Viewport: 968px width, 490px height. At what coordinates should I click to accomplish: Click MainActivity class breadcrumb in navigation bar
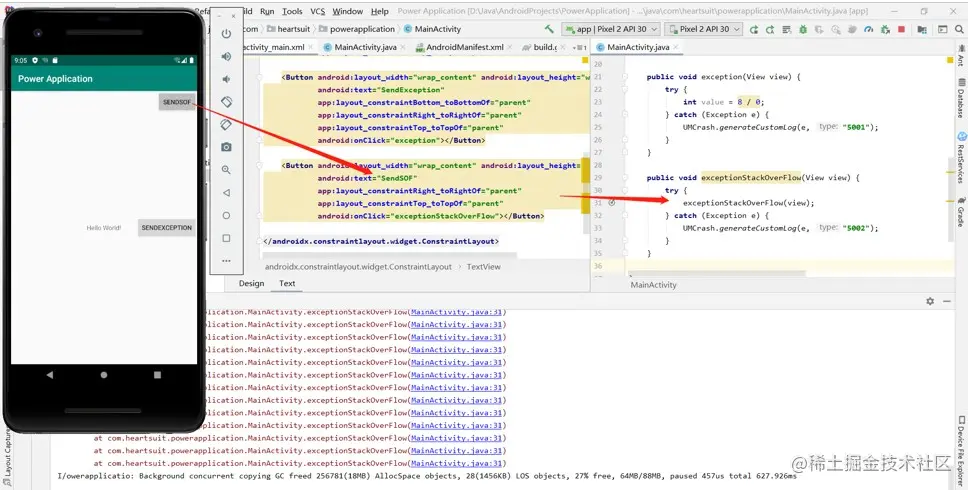432,29
